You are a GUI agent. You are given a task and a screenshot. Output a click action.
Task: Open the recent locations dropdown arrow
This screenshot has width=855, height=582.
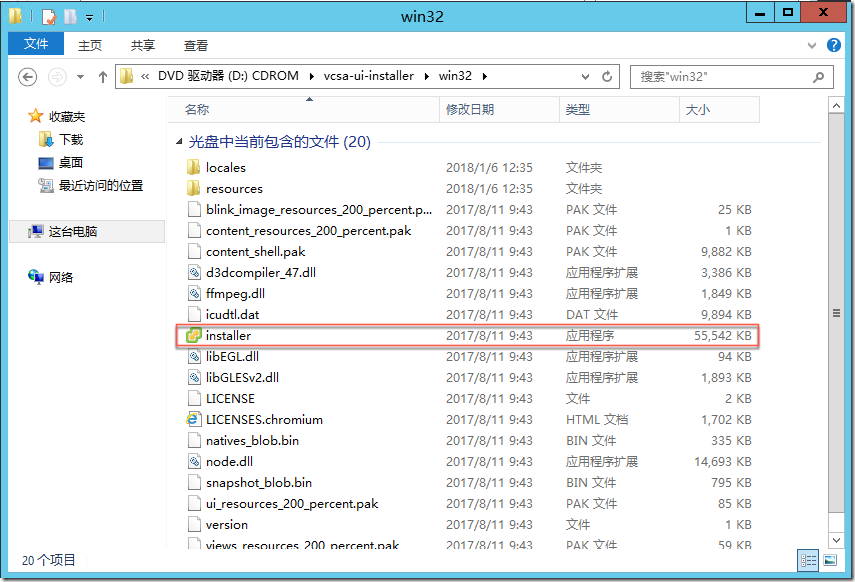click(x=80, y=77)
